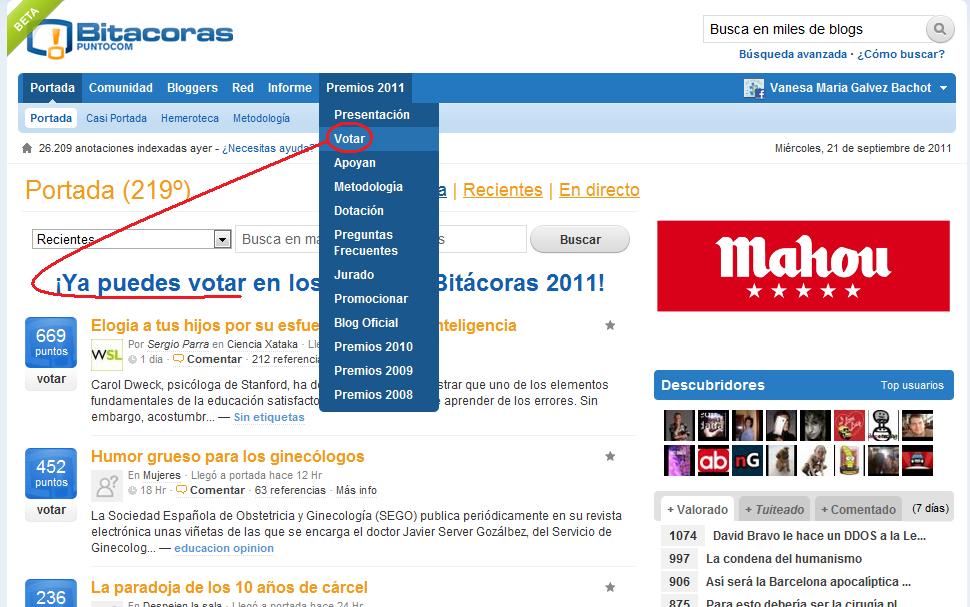
Task: Open the Más info link
Action: tap(356, 490)
